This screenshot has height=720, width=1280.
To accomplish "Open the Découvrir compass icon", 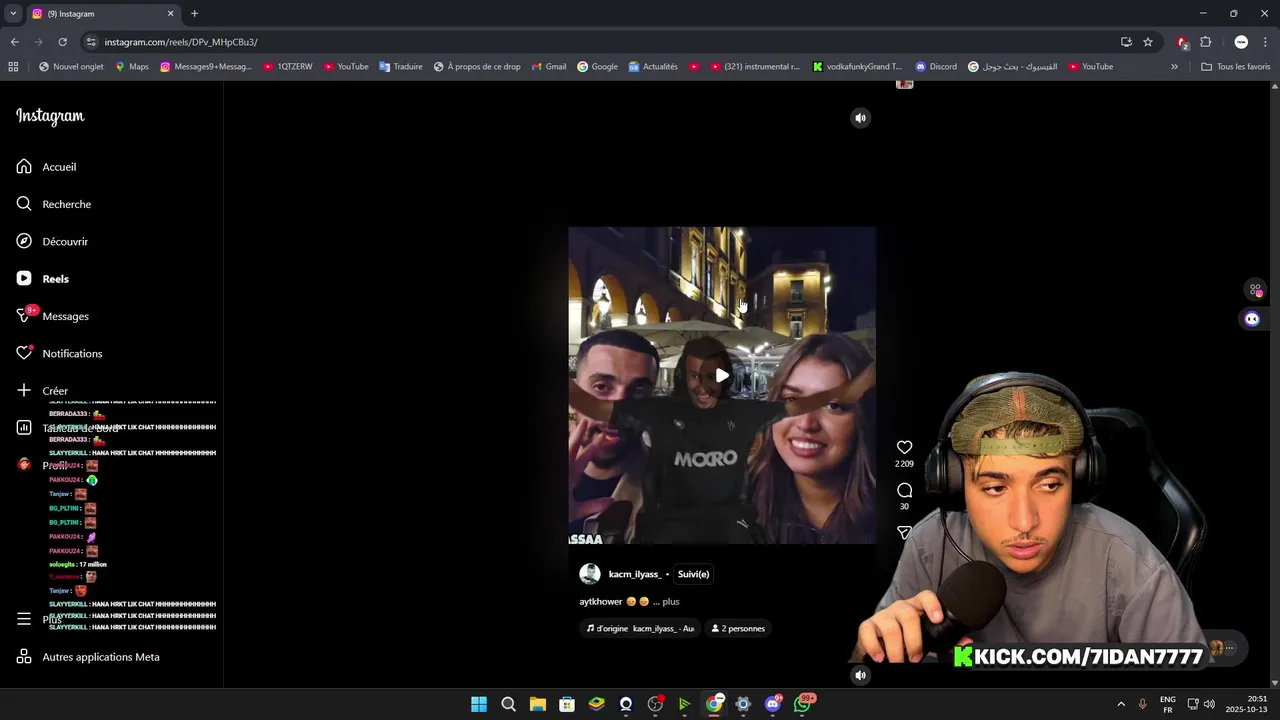I will tap(24, 241).
